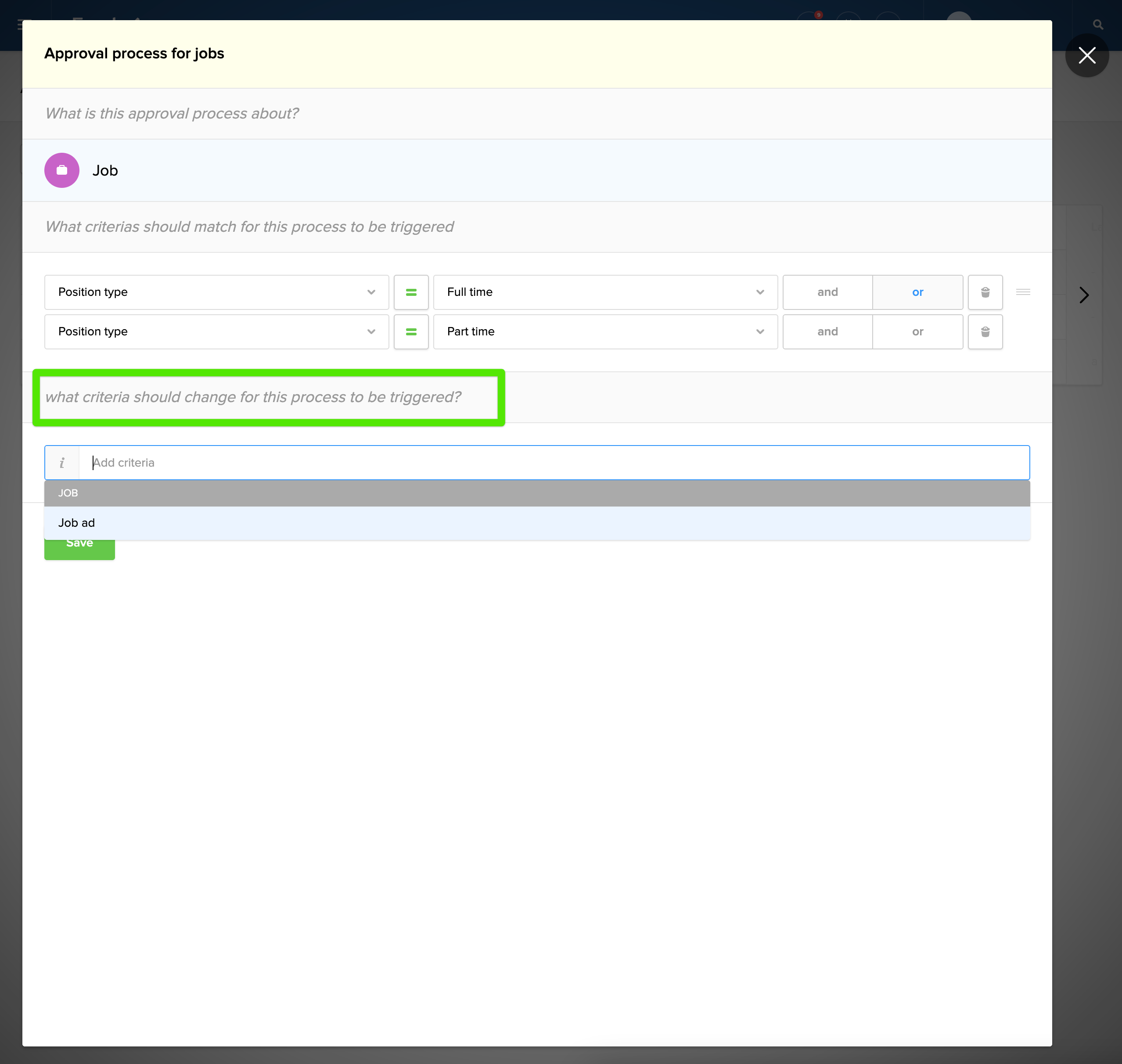Choose 'Job ad' from suggestion list
Viewport: 1122px width, 1064px height.
(x=76, y=523)
